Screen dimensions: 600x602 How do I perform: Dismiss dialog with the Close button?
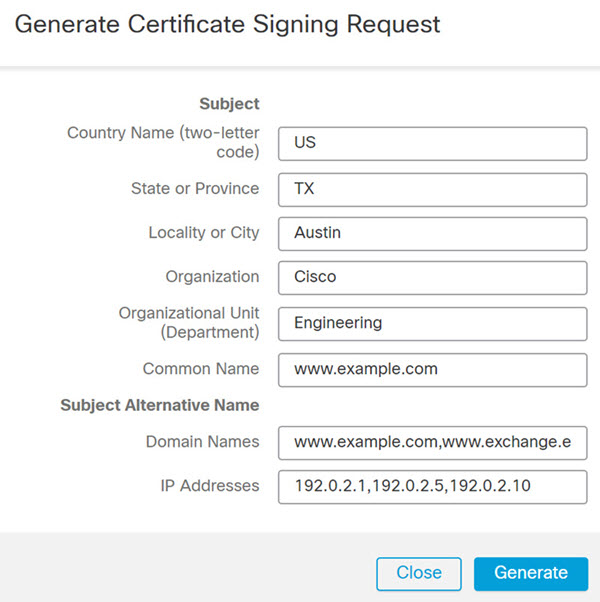[x=418, y=573]
